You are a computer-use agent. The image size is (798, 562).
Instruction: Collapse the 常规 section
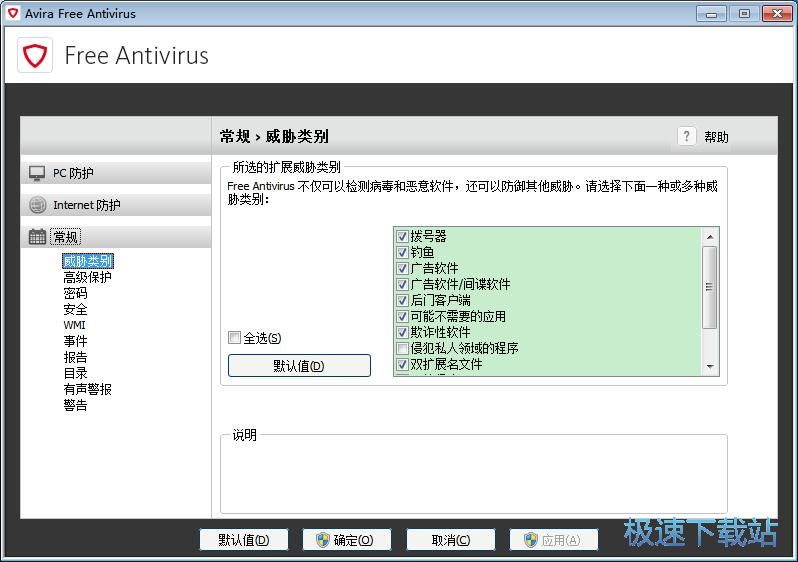116,237
